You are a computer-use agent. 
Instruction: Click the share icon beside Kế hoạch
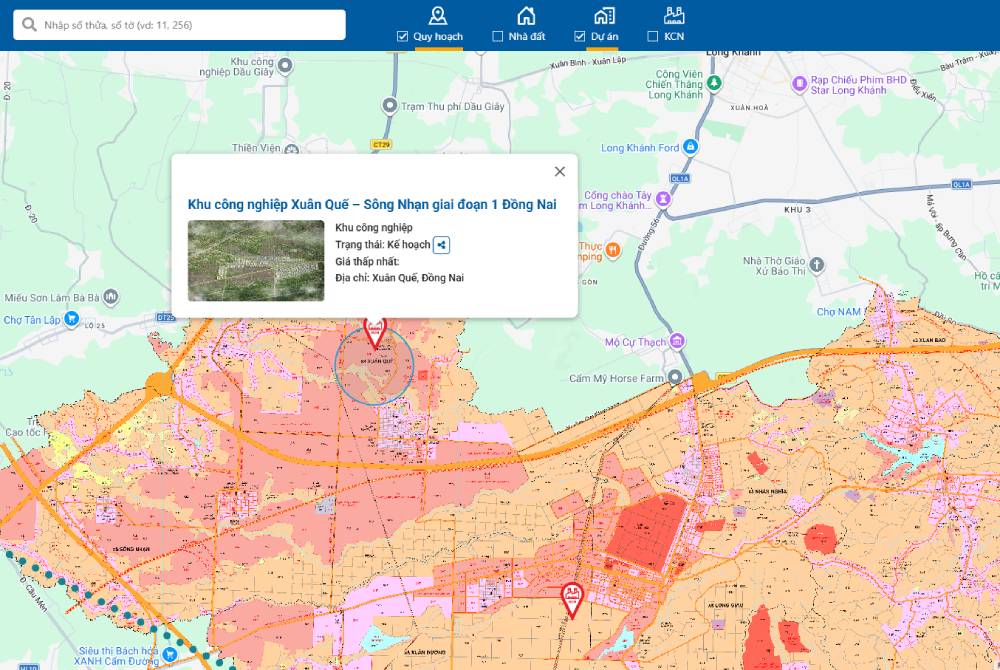(442, 245)
